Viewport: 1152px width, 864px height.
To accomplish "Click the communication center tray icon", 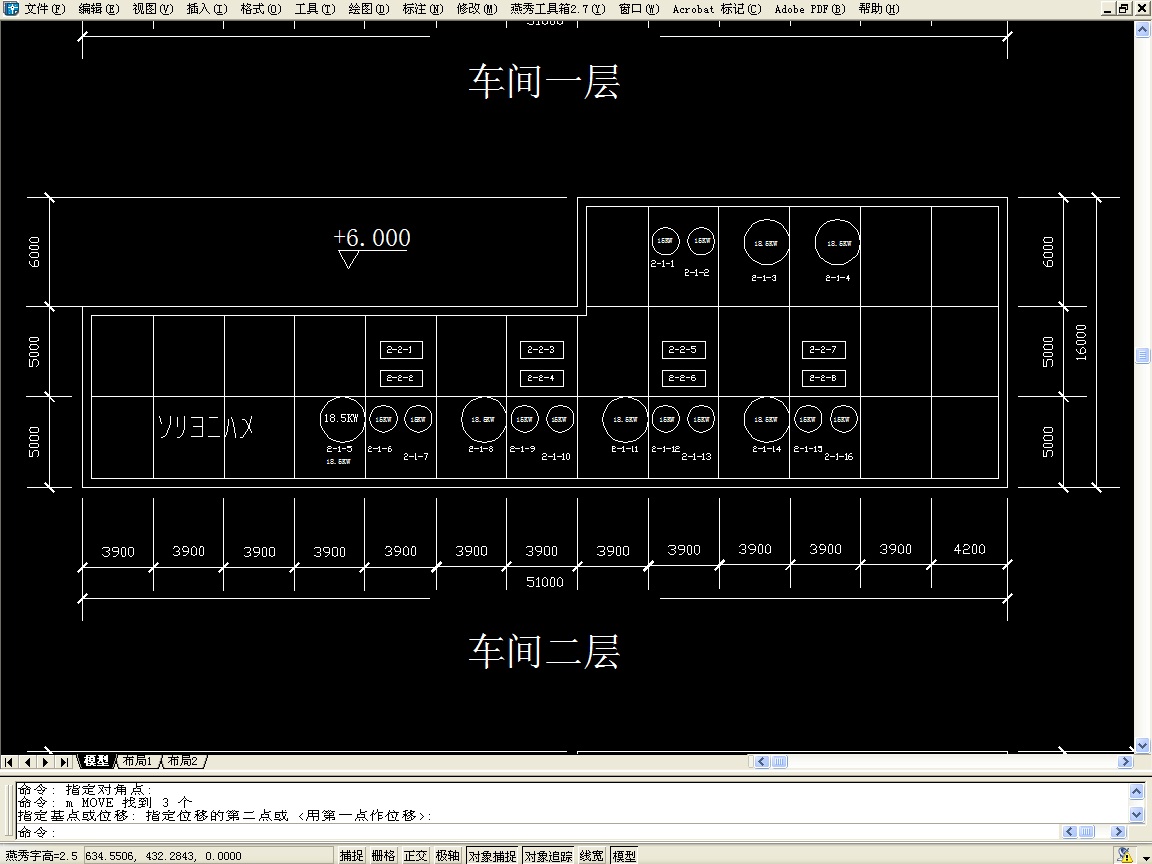I will point(1126,855).
